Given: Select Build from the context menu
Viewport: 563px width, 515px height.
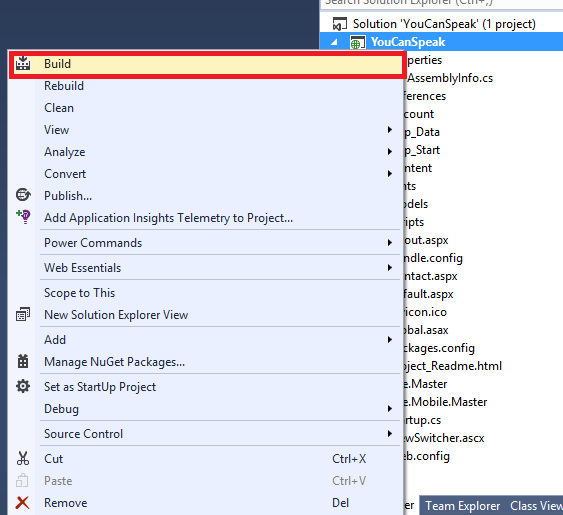Looking at the screenshot, I should (205, 64).
